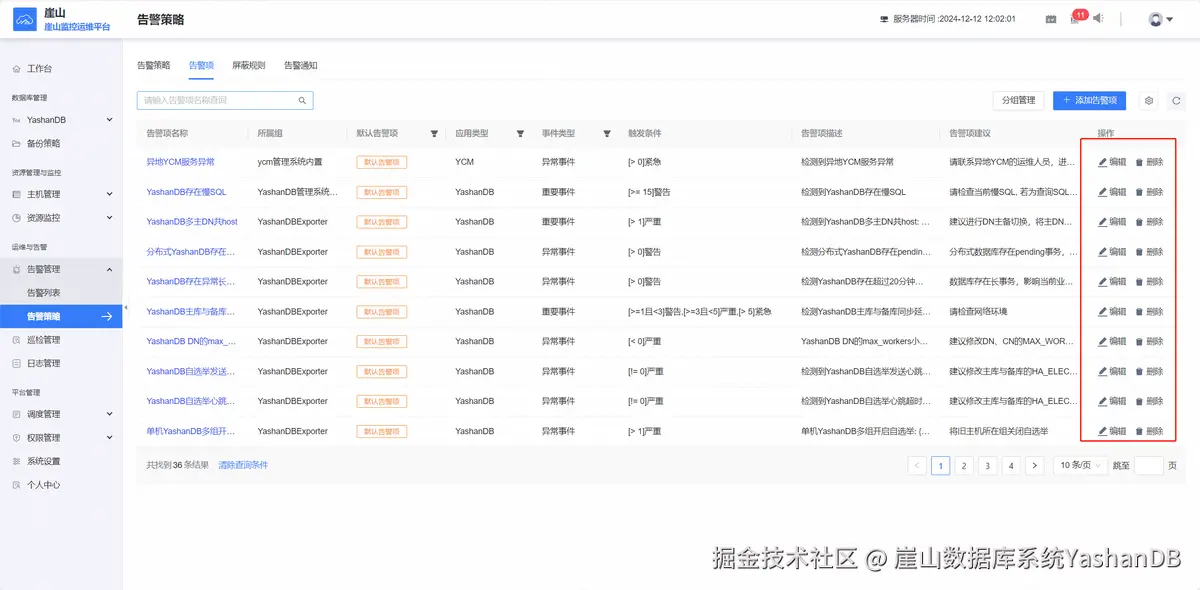Switch to the 屏蔽规则 tab
The image size is (1200, 590).
[248, 65]
